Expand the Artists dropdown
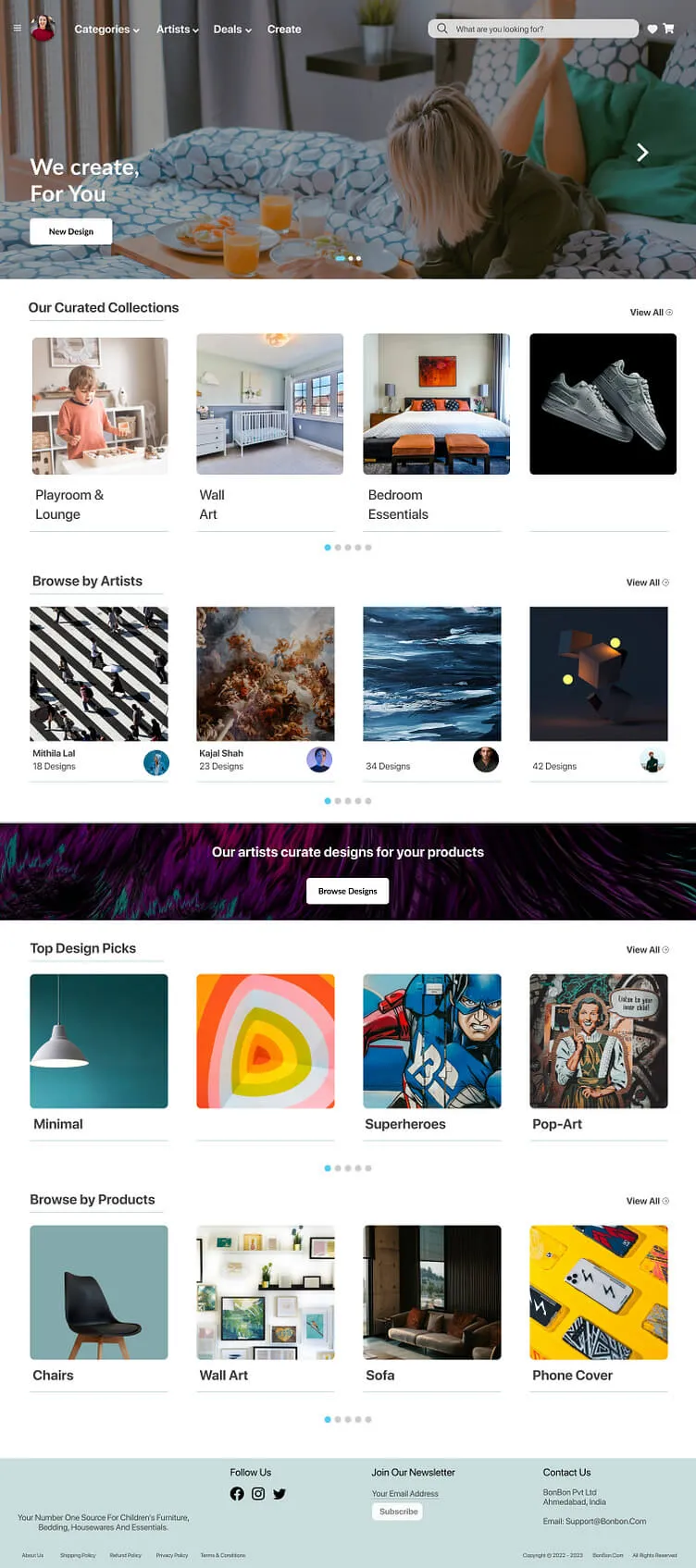 pos(178,30)
